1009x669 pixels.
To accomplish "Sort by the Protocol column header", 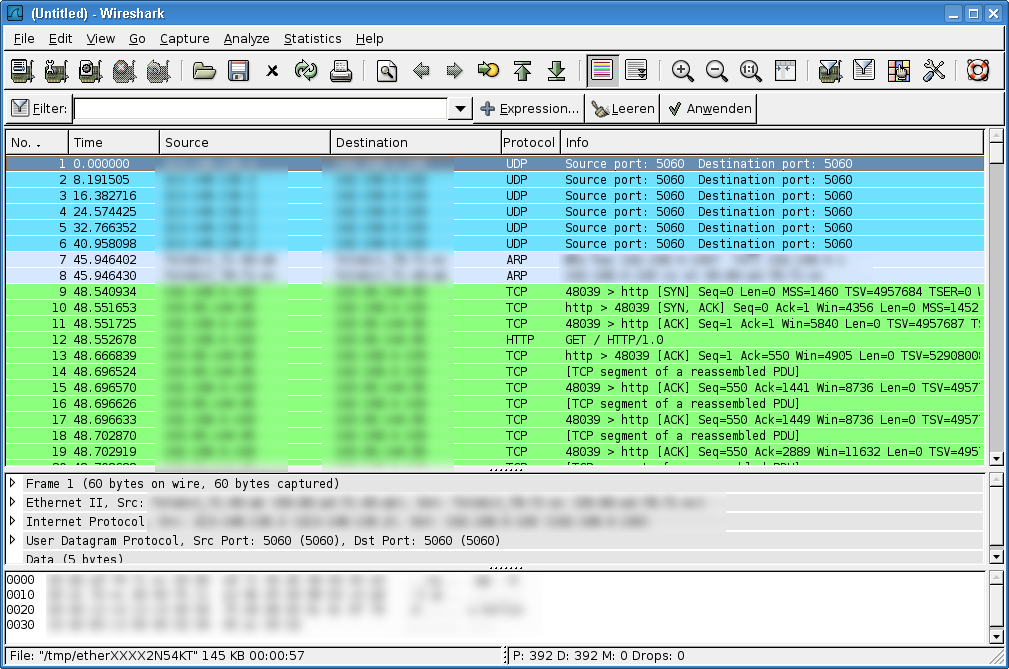I will pos(530,142).
